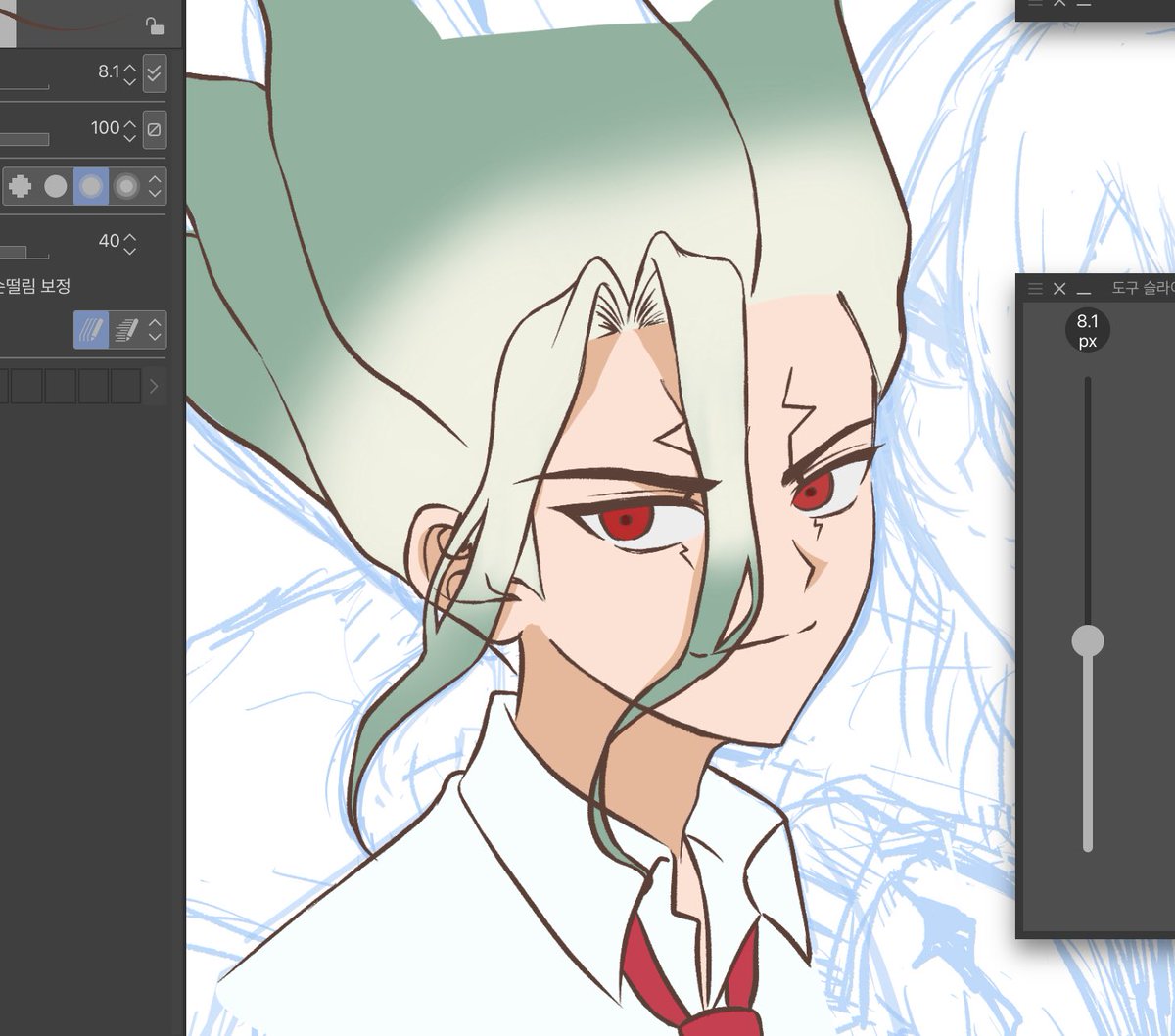The width and height of the screenshot is (1175, 1036).
Task: Open brush size dynamics settings button
Action: click(x=154, y=72)
